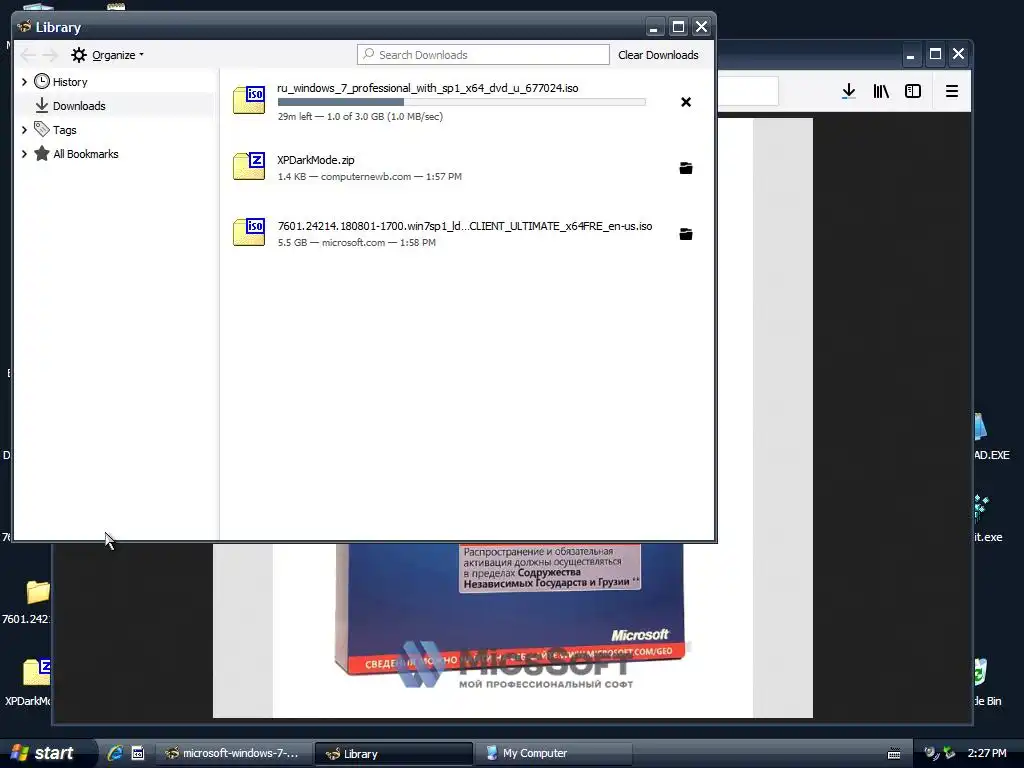Screen dimensions: 1024x768
Task: Click the on-screen keyboard tray icon
Action: click(894, 753)
